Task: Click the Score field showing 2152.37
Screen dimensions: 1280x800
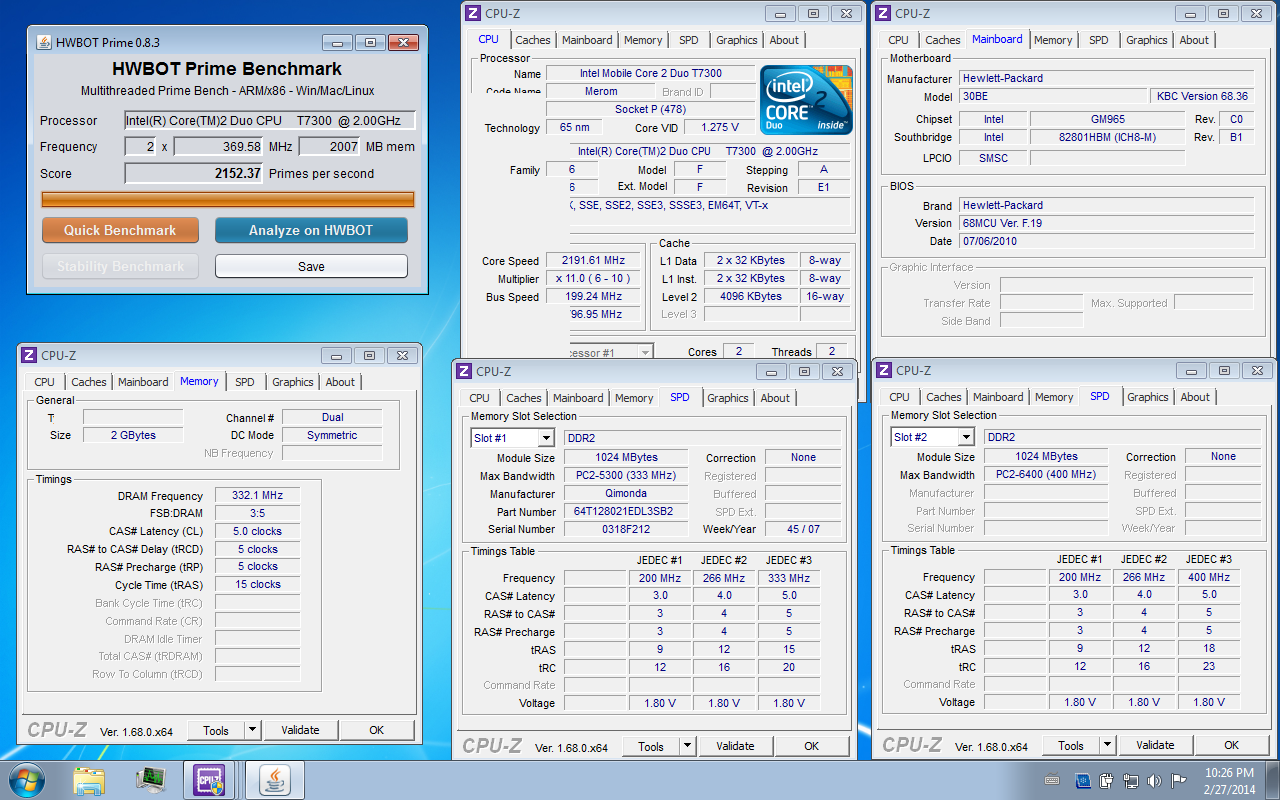Action: pyautogui.click(x=195, y=173)
